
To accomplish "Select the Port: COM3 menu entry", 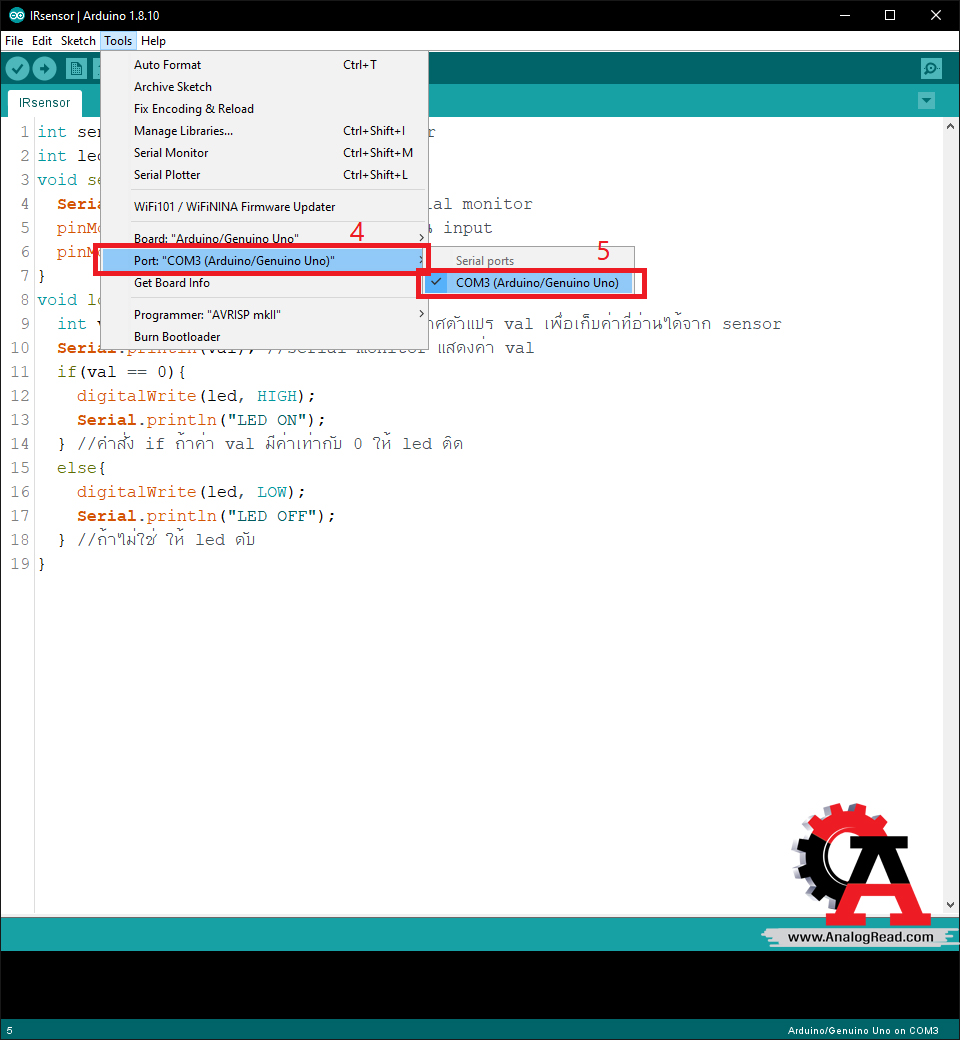I will [x=264, y=260].
